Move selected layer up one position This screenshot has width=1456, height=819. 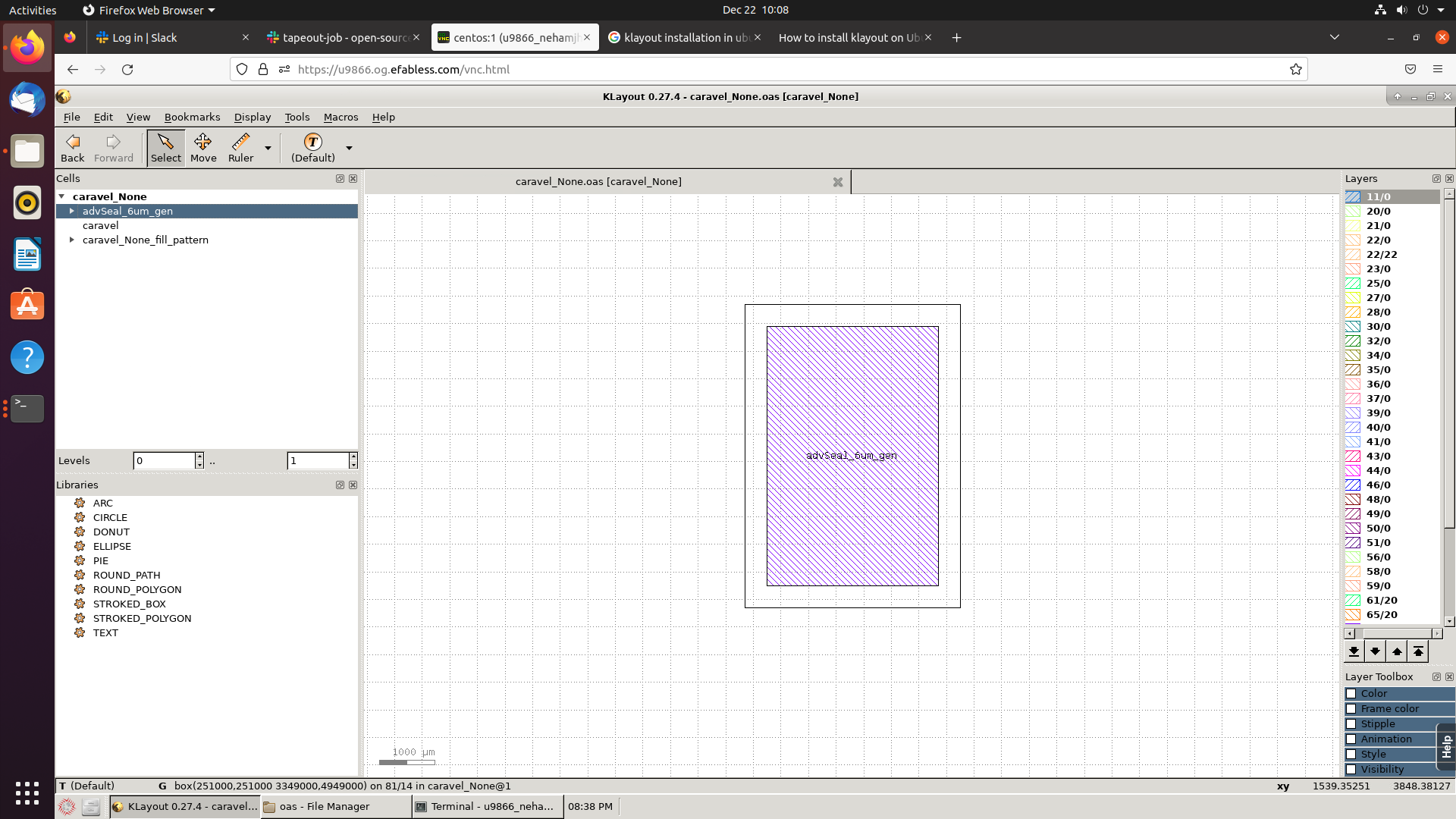pos(1396,651)
